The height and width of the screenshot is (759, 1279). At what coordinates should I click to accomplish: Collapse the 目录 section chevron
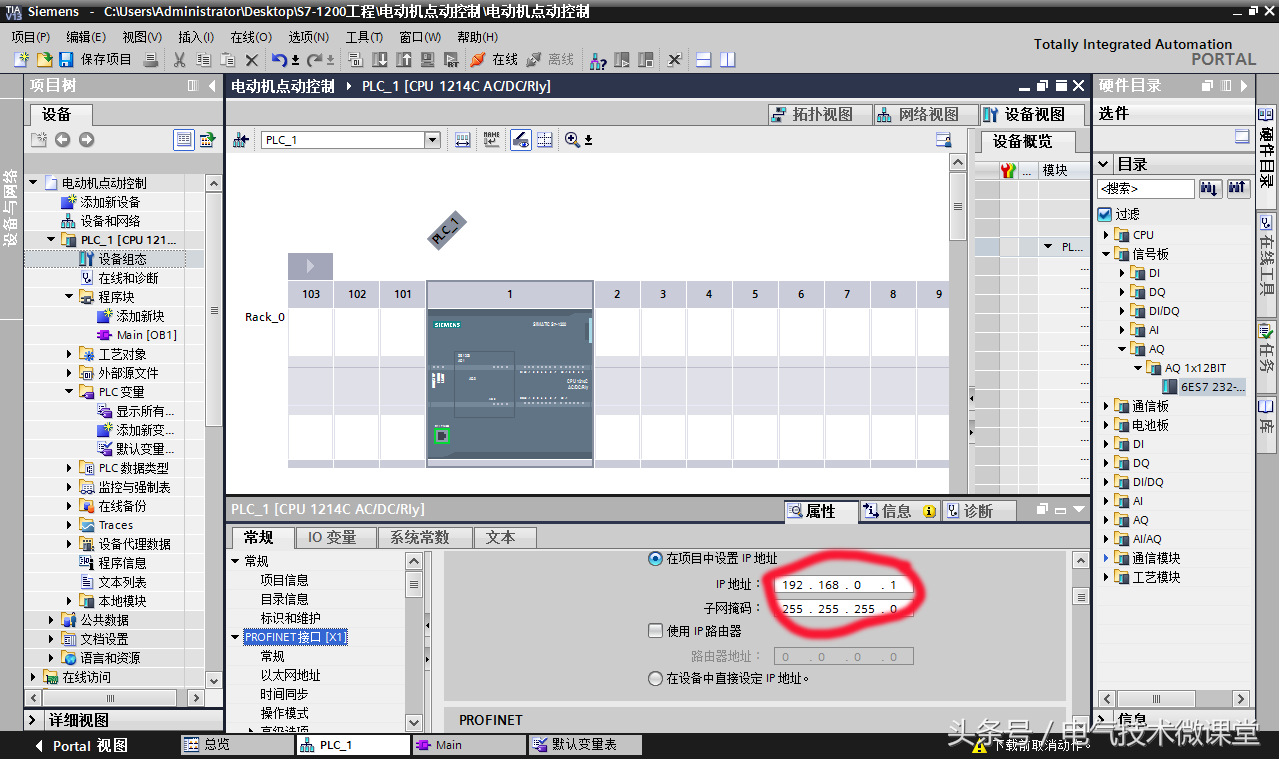tap(1104, 164)
